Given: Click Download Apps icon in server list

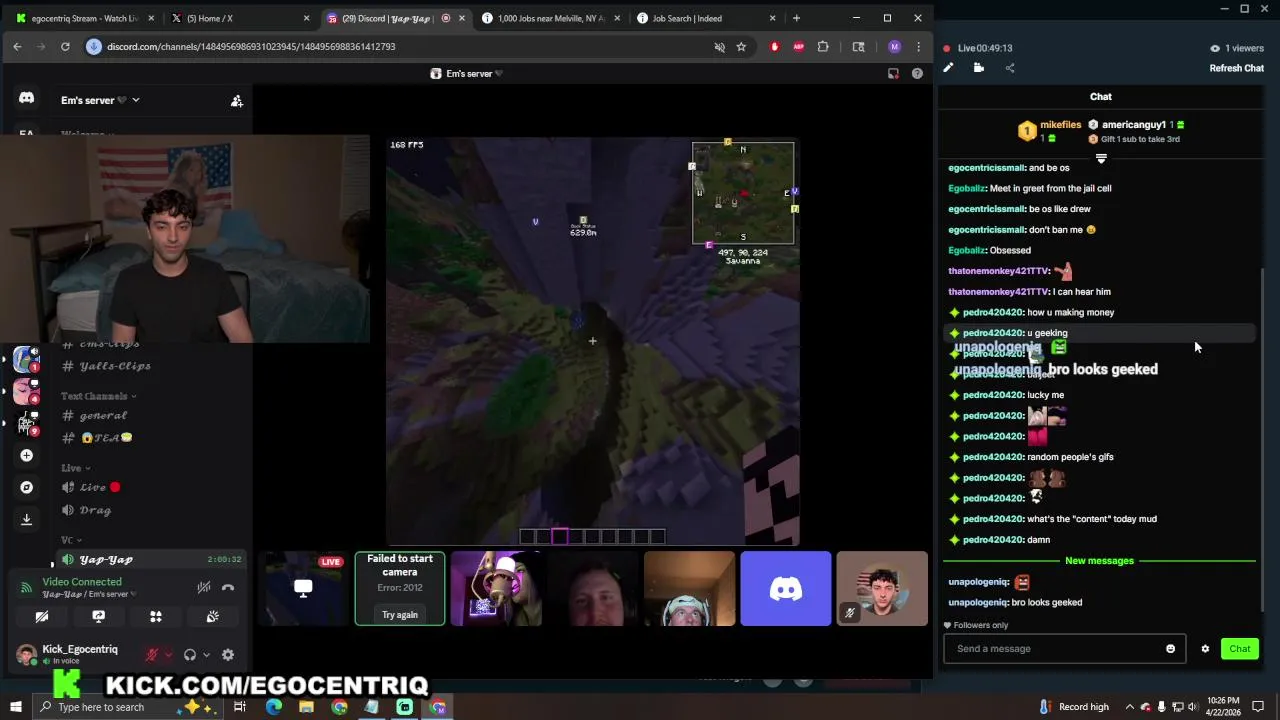Looking at the screenshot, I should coord(26,519).
